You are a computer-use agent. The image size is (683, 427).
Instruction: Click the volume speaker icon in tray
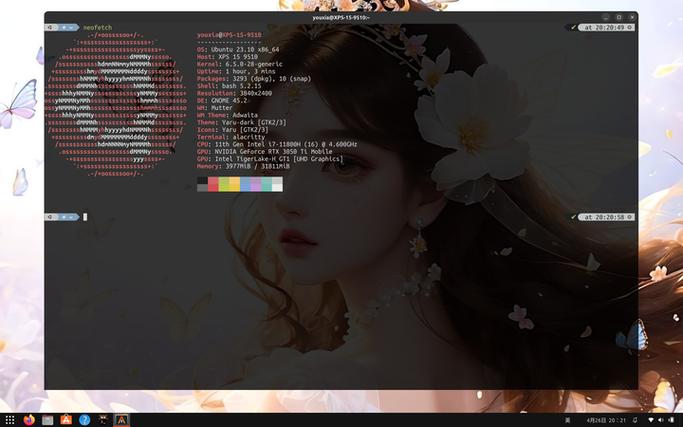(x=661, y=420)
